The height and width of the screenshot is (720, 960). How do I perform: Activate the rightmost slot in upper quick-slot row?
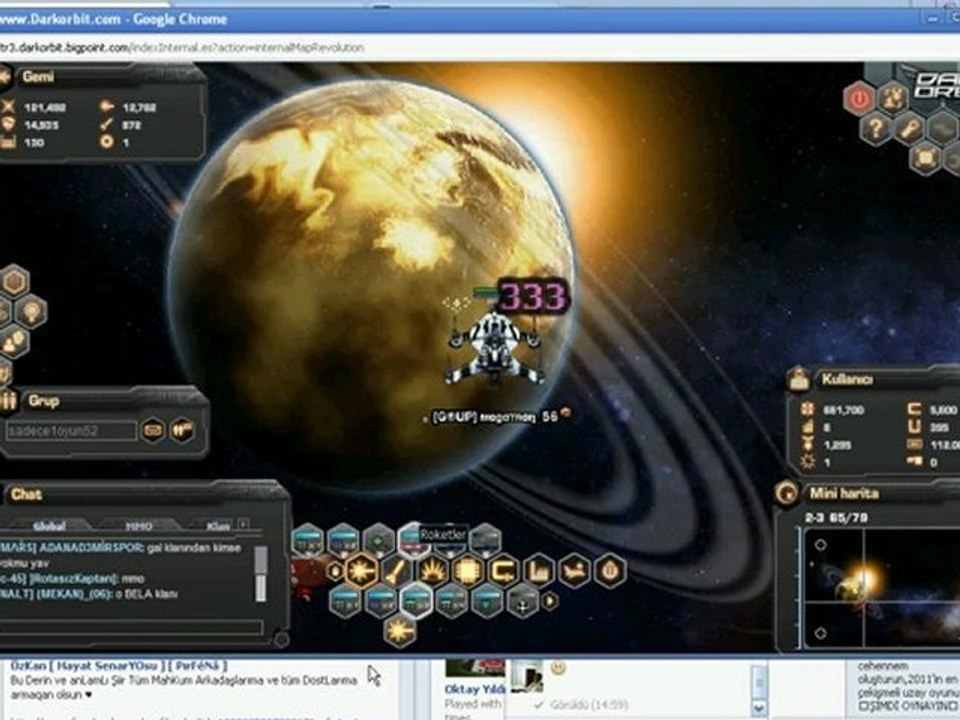click(486, 541)
